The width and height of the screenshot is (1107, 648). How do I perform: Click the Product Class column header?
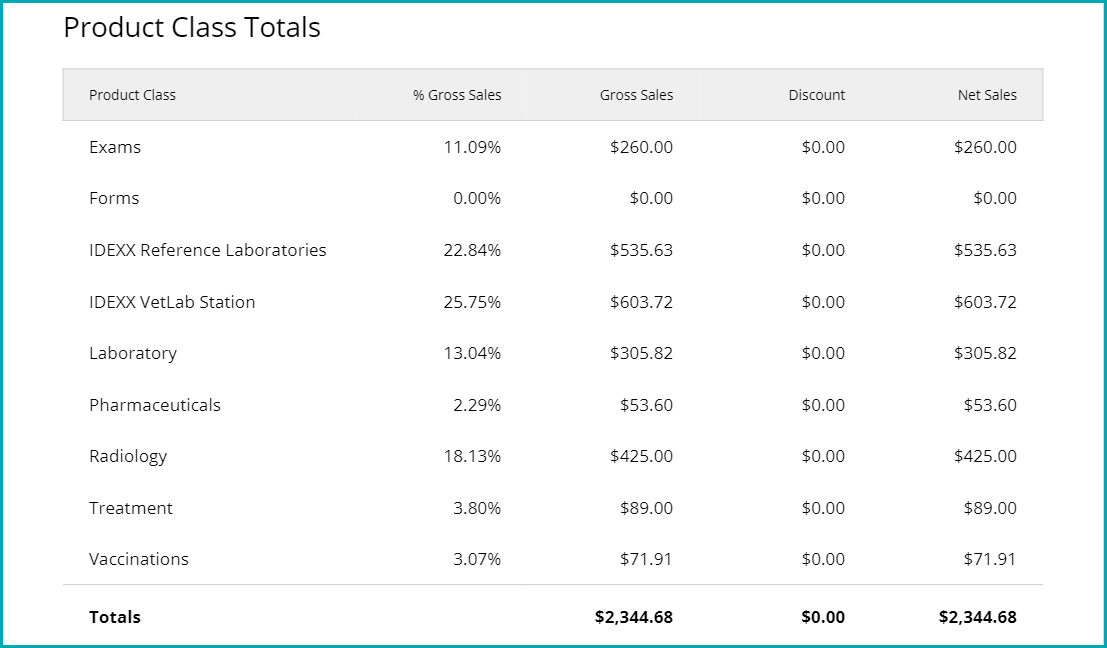(x=132, y=95)
